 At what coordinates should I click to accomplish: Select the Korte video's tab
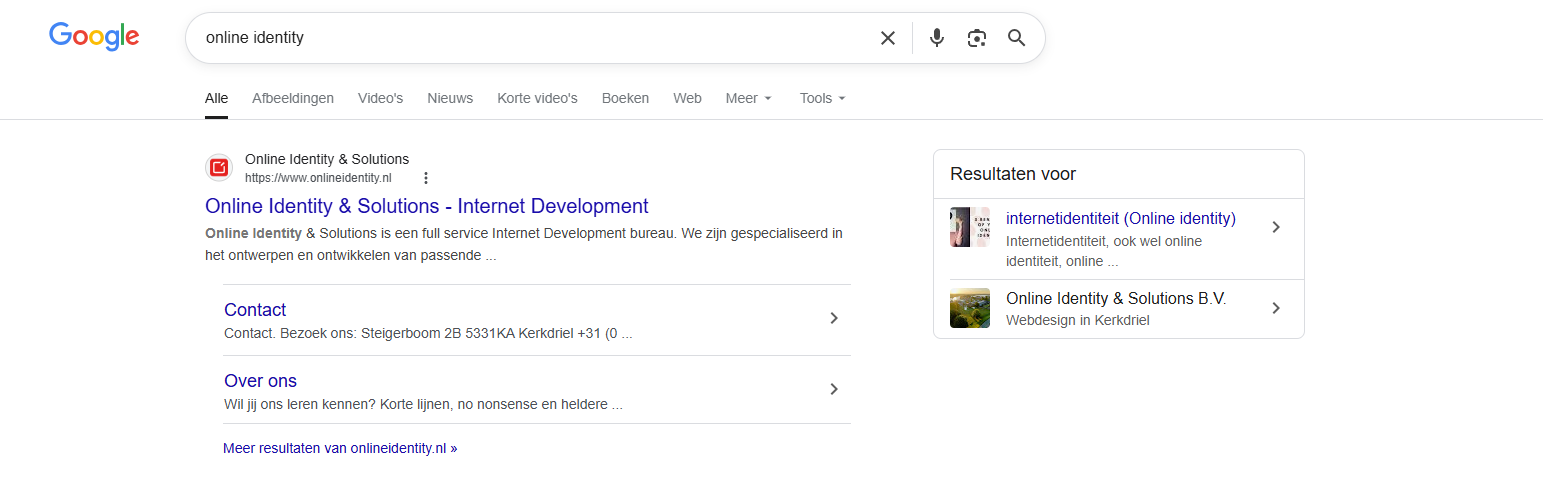pos(537,98)
